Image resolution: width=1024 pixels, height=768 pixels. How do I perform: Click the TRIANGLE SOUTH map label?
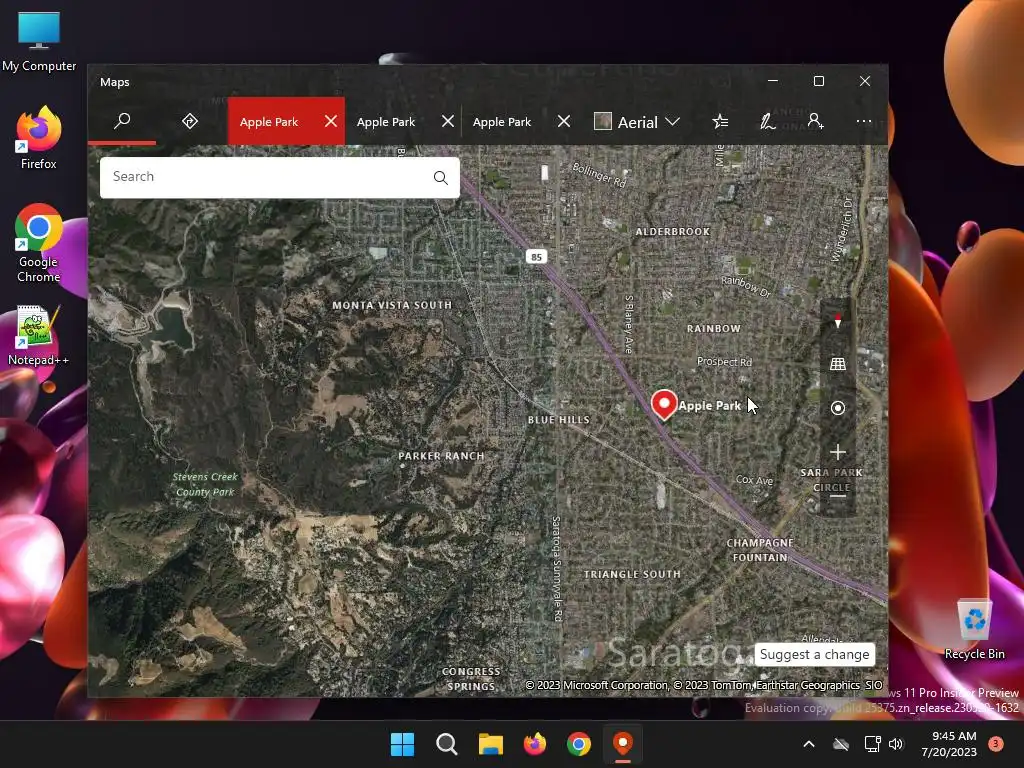coord(632,574)
